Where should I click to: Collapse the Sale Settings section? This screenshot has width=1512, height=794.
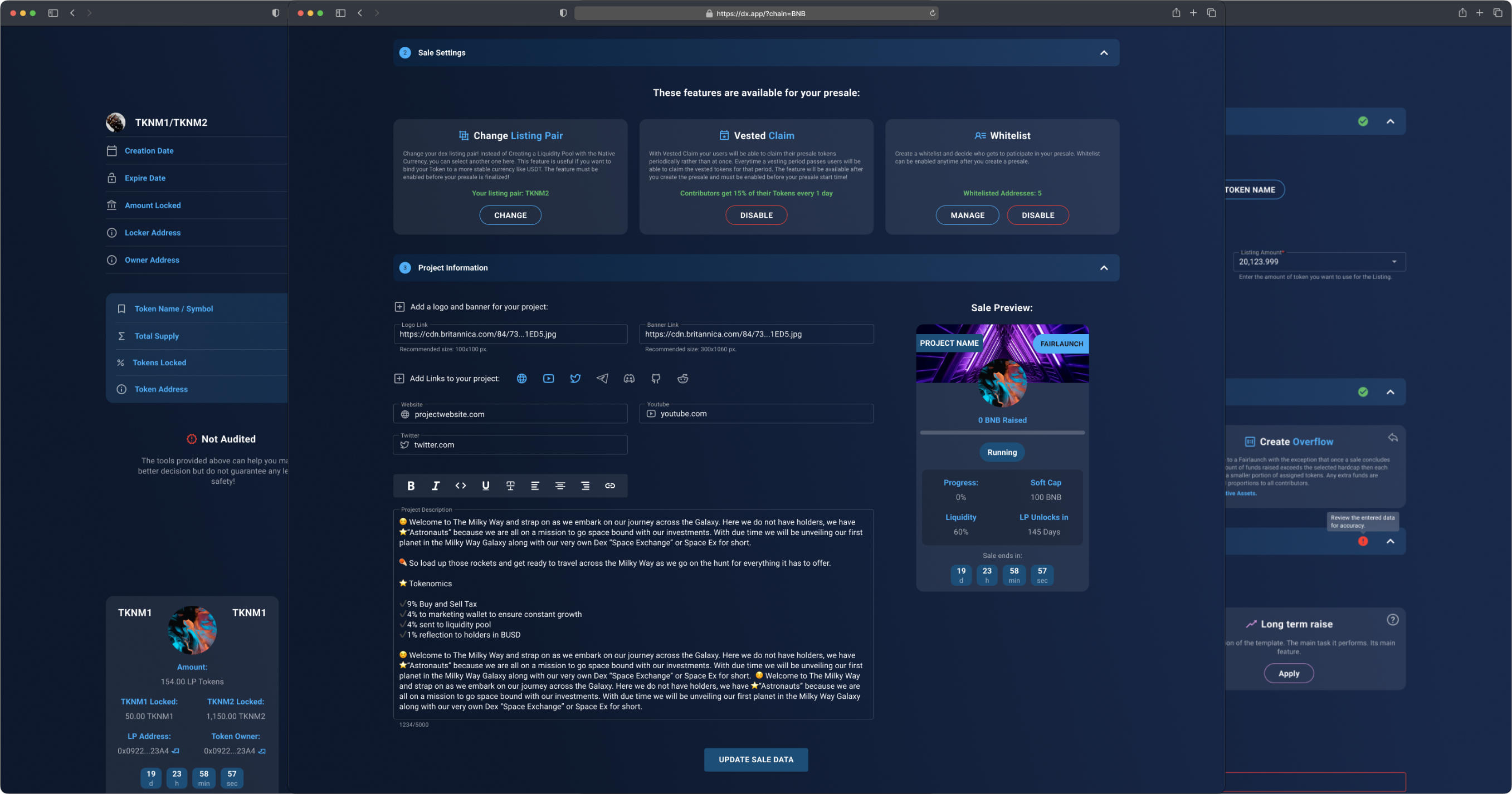(1104, 53)
